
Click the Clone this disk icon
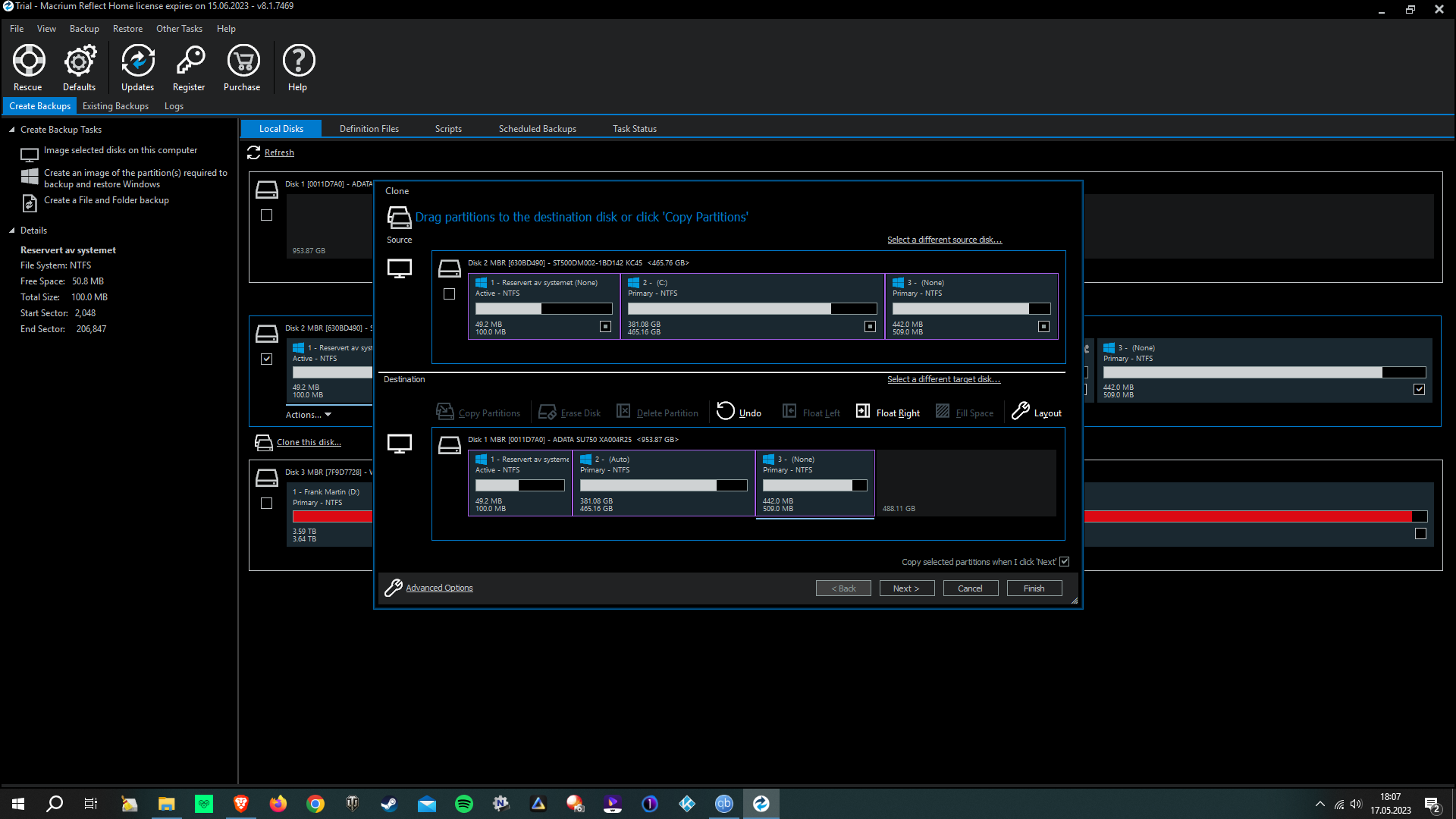click(263, 443)
